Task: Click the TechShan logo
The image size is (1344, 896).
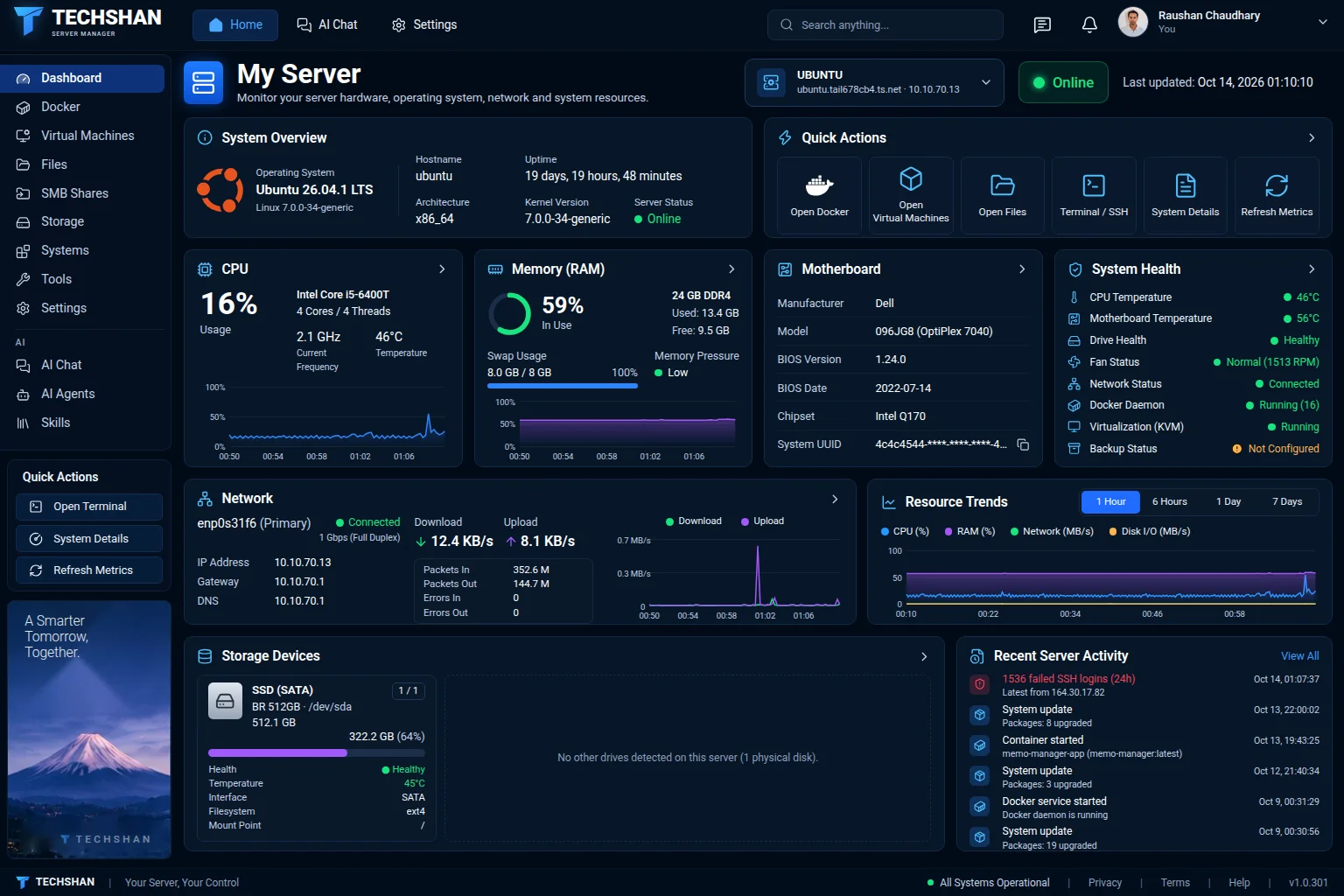Action: click(x=88, y=22)
